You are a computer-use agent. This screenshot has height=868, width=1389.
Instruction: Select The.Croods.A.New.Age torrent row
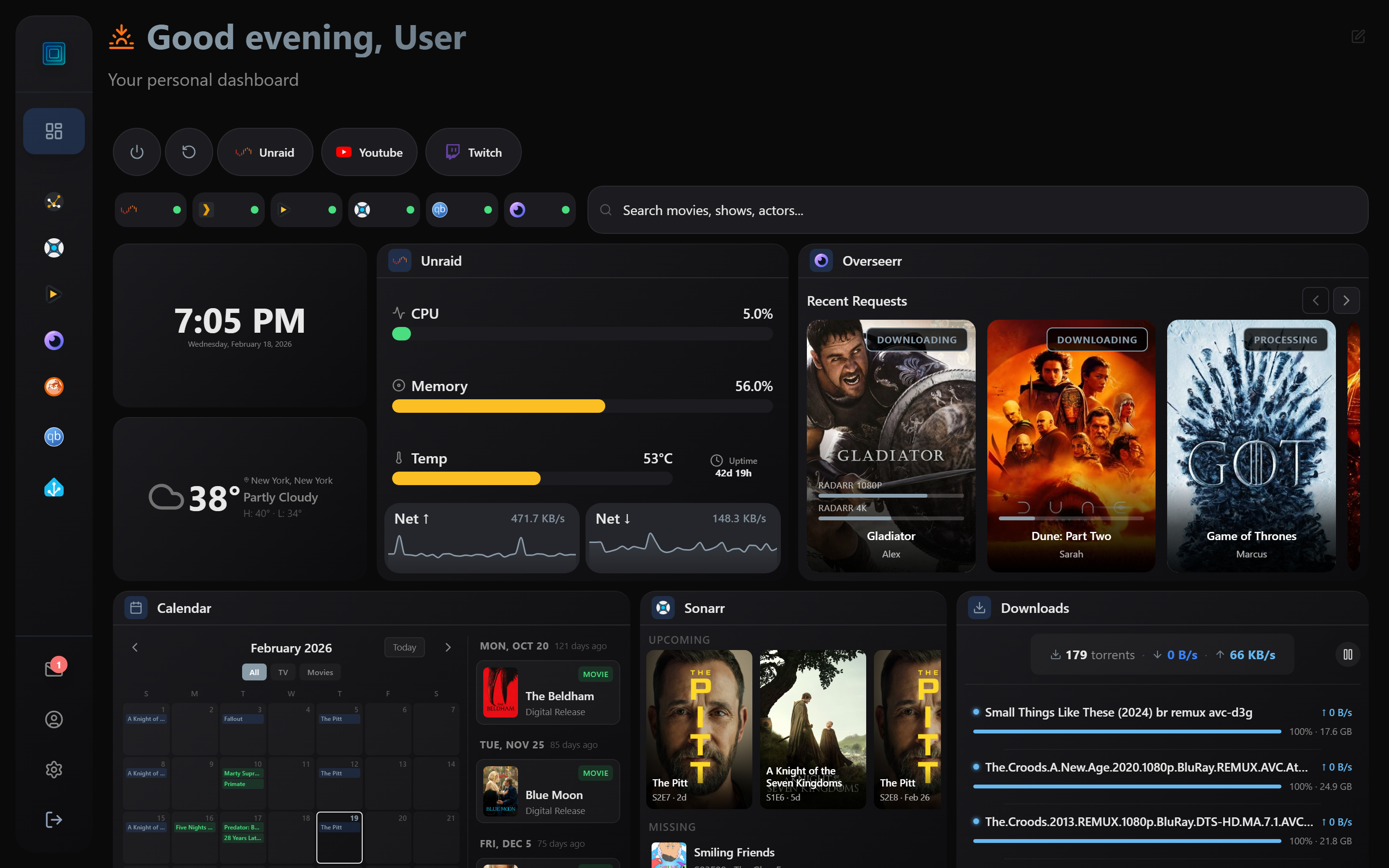tap(1162, 776)
